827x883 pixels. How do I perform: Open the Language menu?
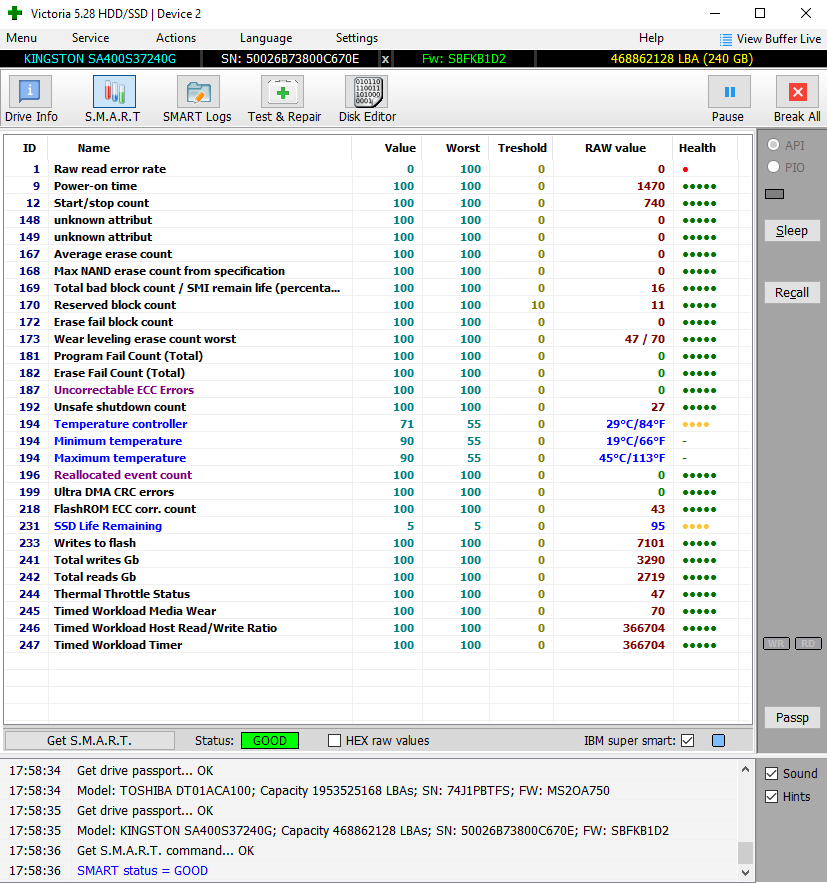point(266,38)
